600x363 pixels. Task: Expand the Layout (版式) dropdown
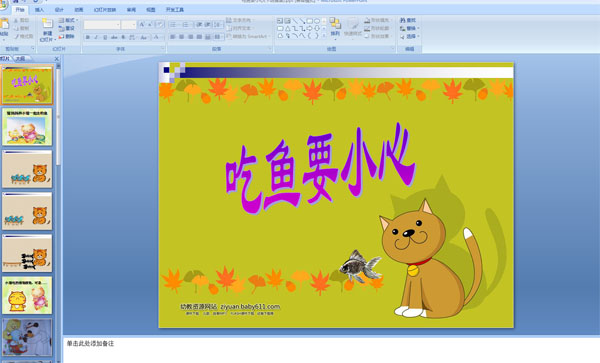(68, 20)
